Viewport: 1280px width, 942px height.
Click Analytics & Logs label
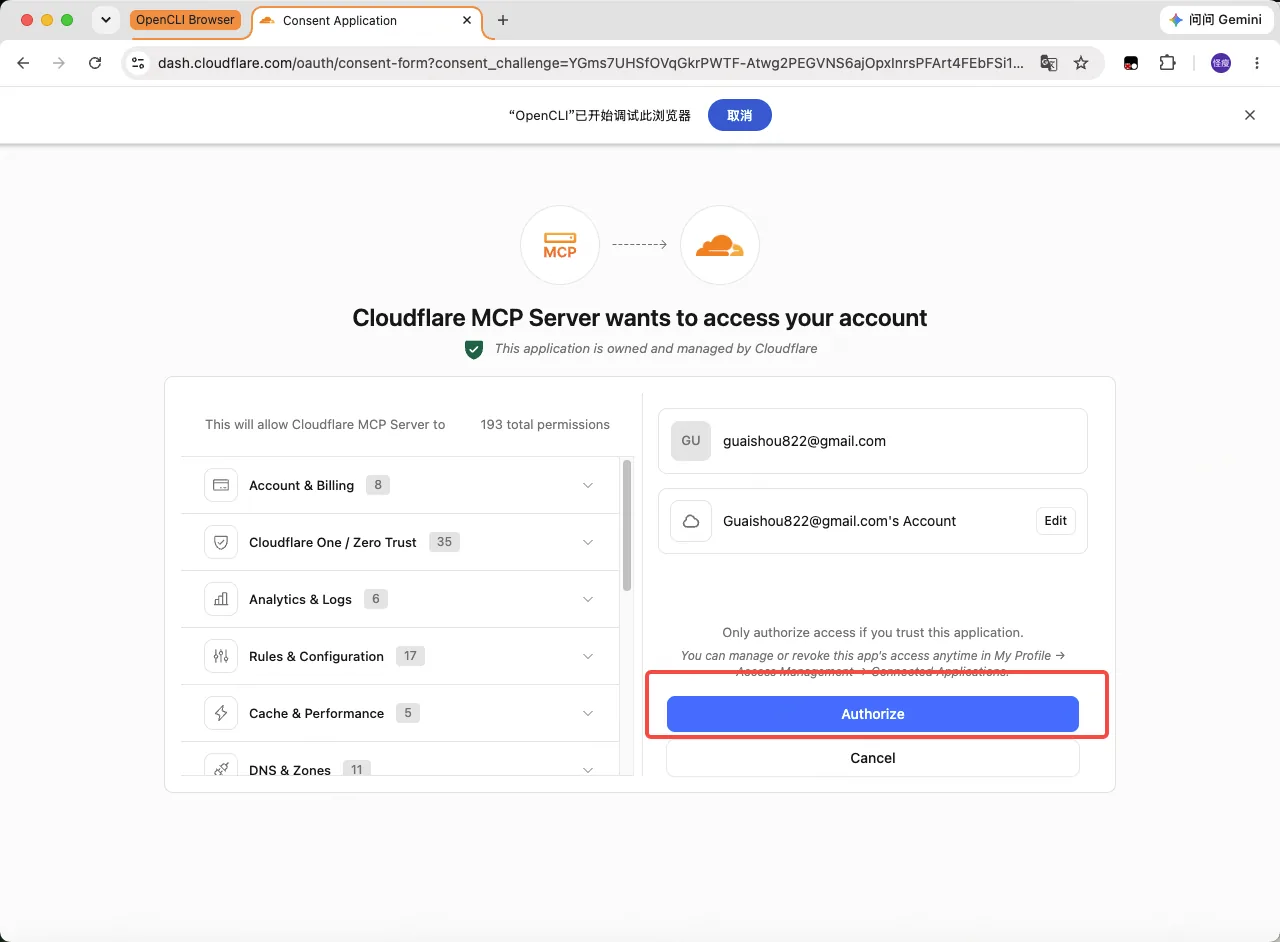pos(300,599)
